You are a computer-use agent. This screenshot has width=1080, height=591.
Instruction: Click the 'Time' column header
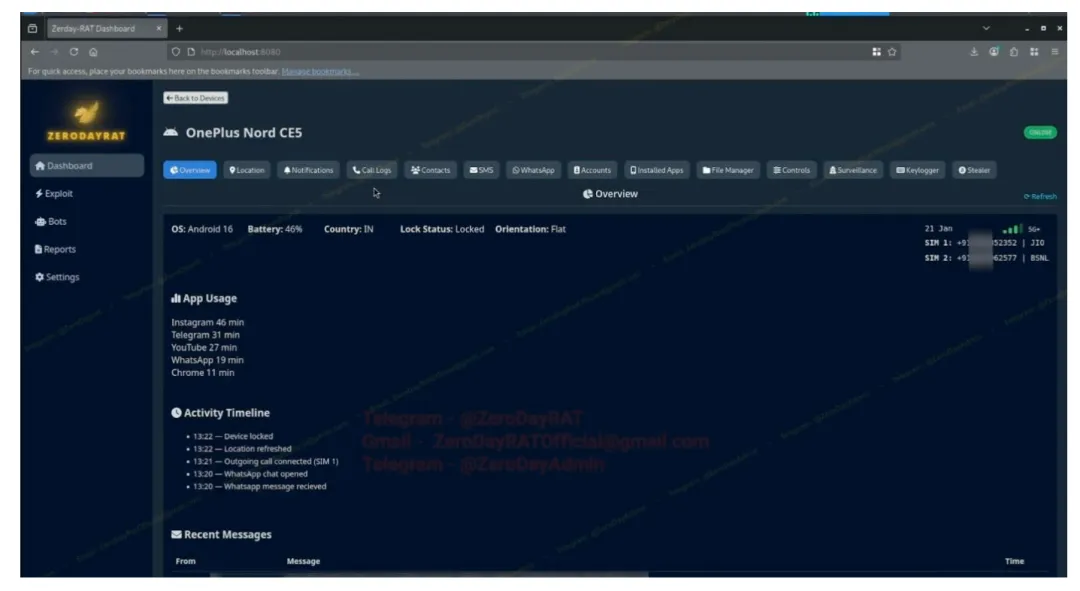pos(1014,561)
